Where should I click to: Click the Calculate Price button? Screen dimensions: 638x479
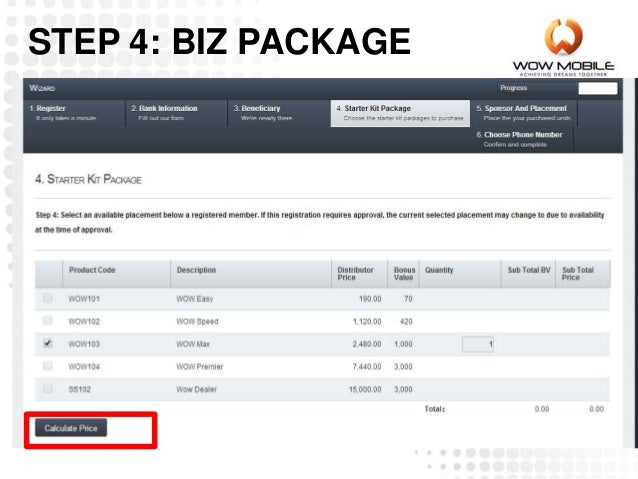(71, 428)
